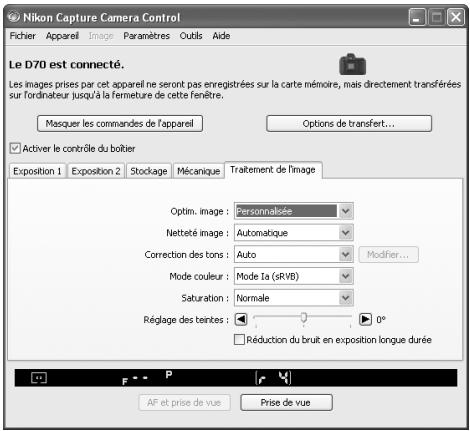
Task: Click the 0° hue value text
Action: (x=381, y=320)
